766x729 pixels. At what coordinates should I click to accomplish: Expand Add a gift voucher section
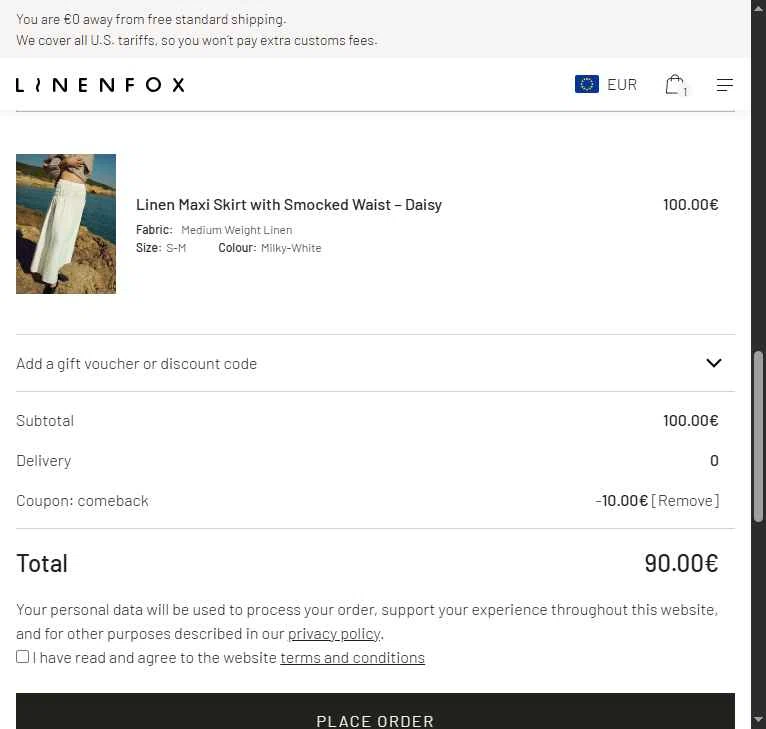(375, 363)
